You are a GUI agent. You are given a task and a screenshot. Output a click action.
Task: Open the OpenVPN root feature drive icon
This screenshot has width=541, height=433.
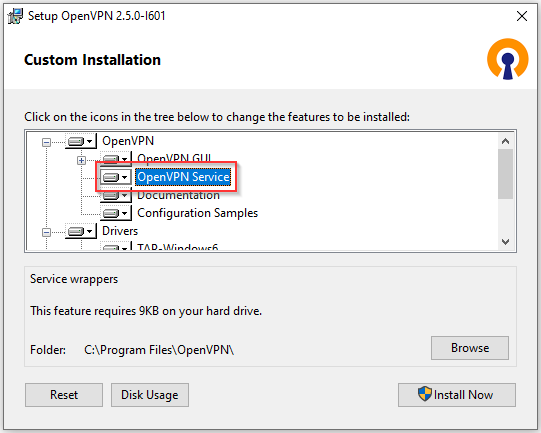click(80, 141)
